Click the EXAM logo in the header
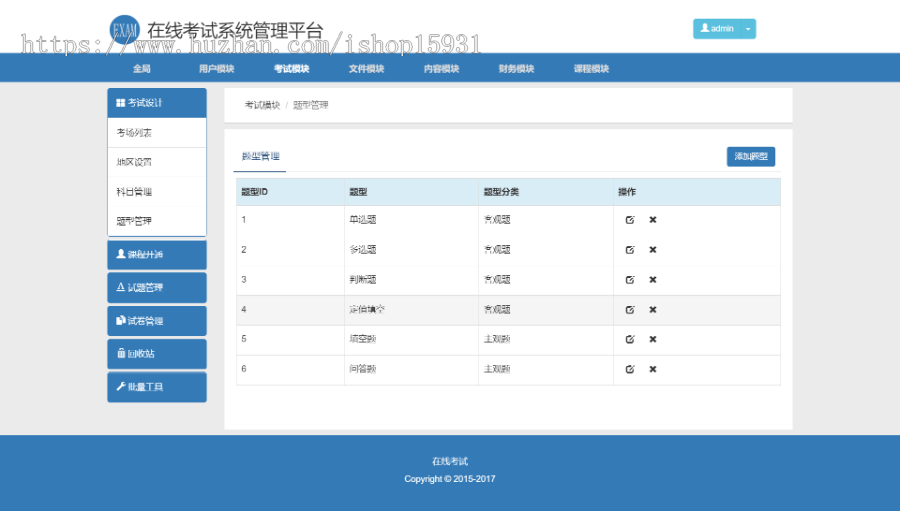 tap(125, 30)
